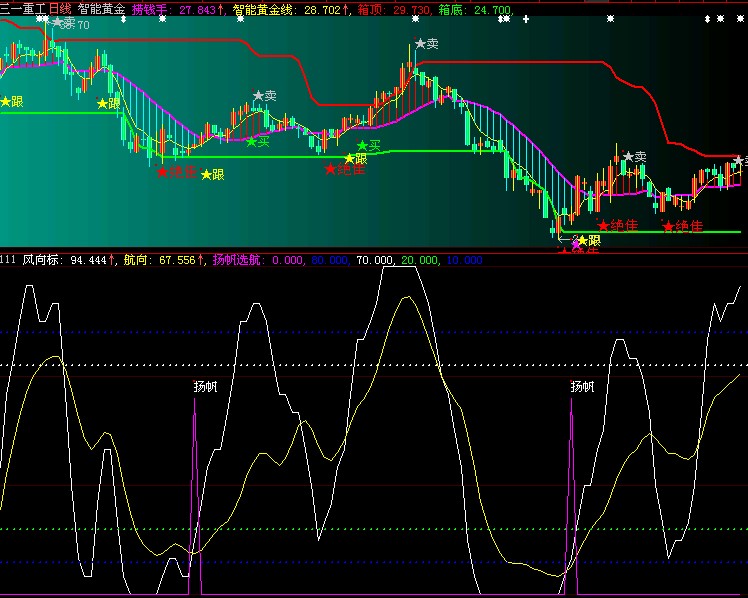Click the right 扬帆 signal label
This screenshot has height=598, width=748.
[x=582, y=386]
